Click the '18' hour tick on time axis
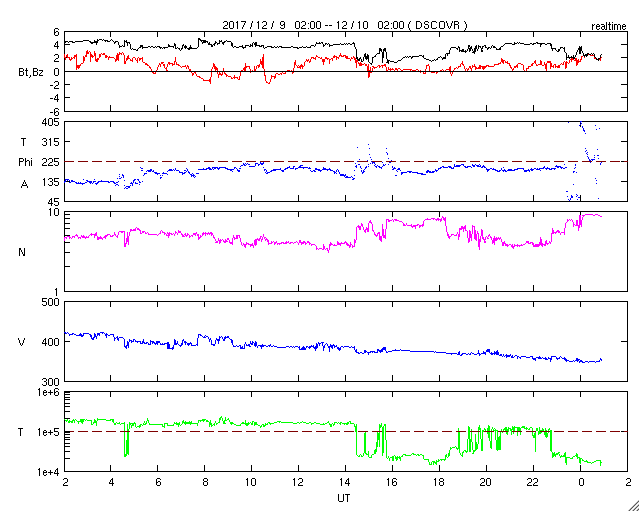This screenshot has height=512, width=640. point(439,482)
